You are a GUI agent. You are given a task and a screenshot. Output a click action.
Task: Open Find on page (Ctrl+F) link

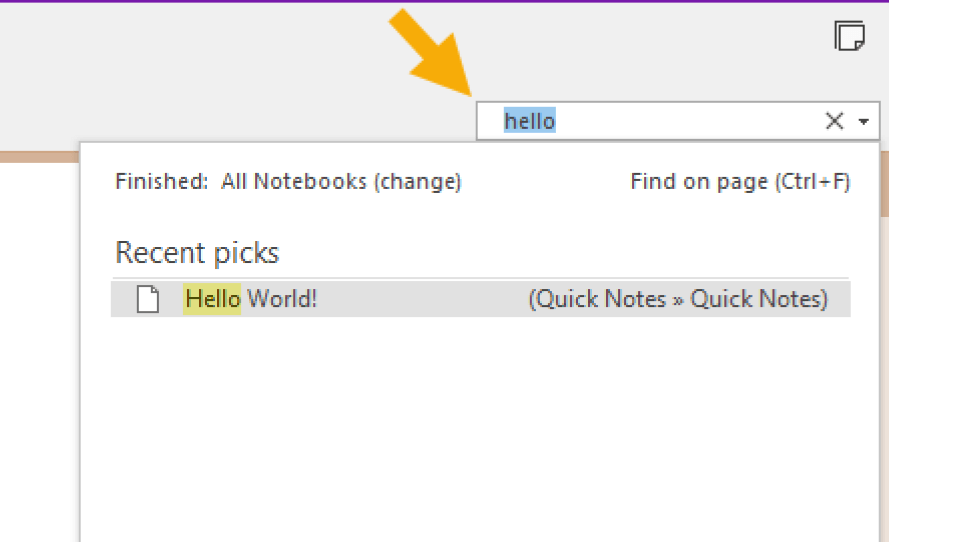coord(740,182)
